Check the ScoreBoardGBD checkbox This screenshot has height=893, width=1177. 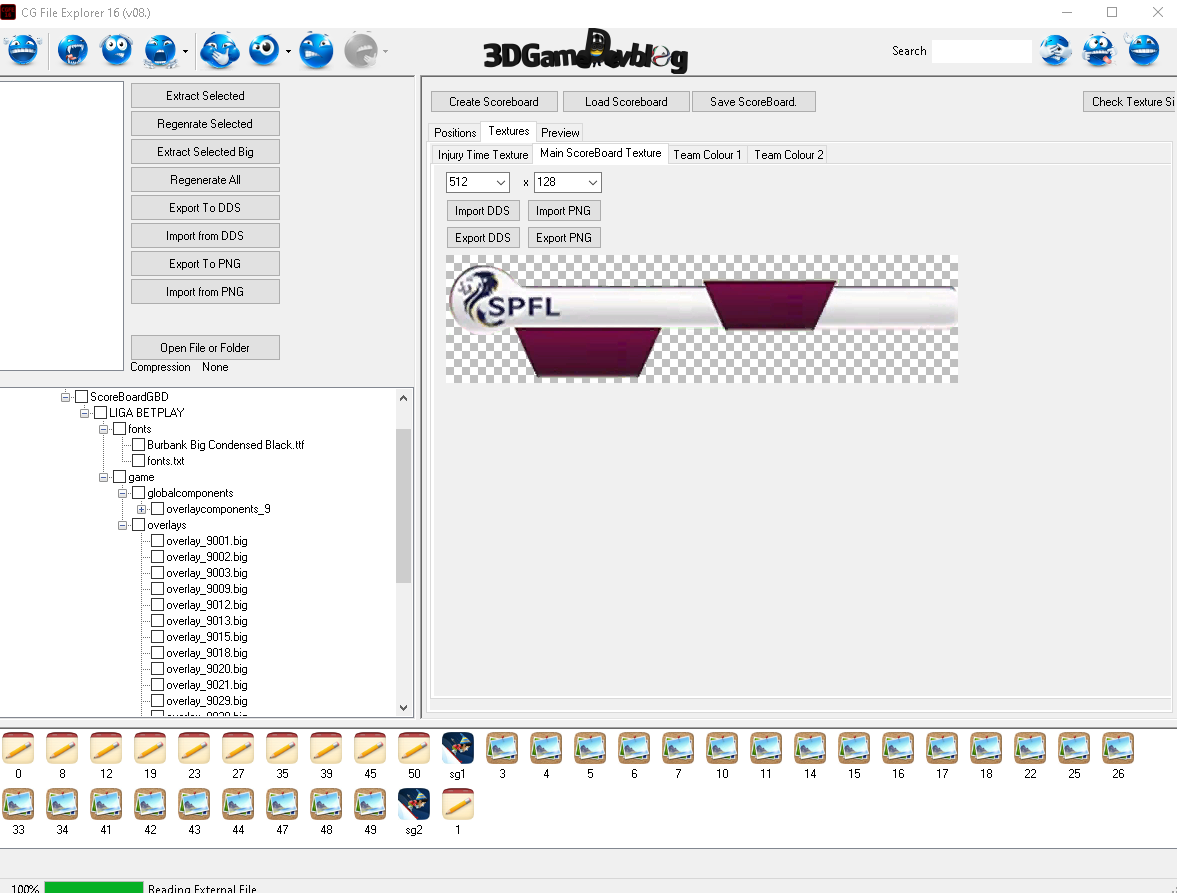click(82, 397)
